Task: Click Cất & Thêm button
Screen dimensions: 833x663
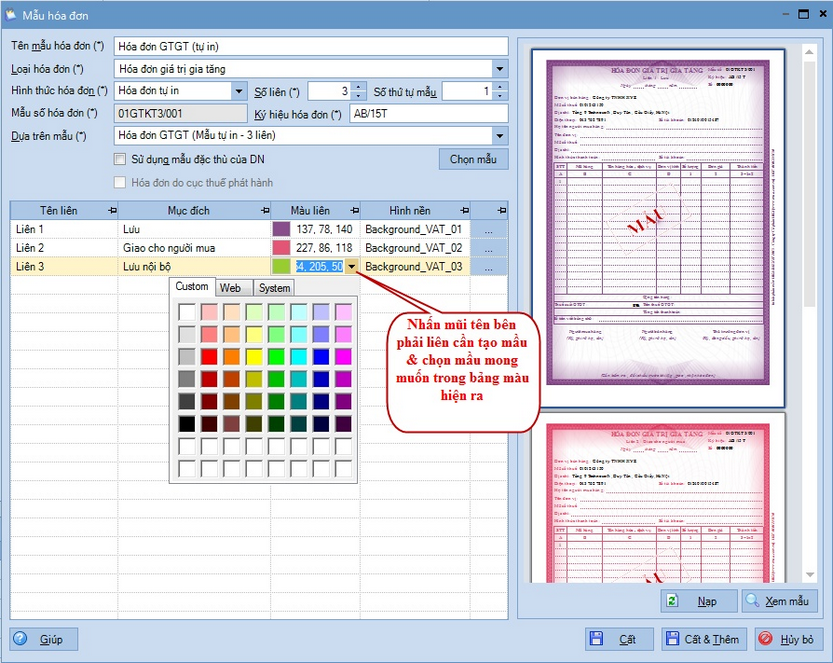Action: pos(704,639)
